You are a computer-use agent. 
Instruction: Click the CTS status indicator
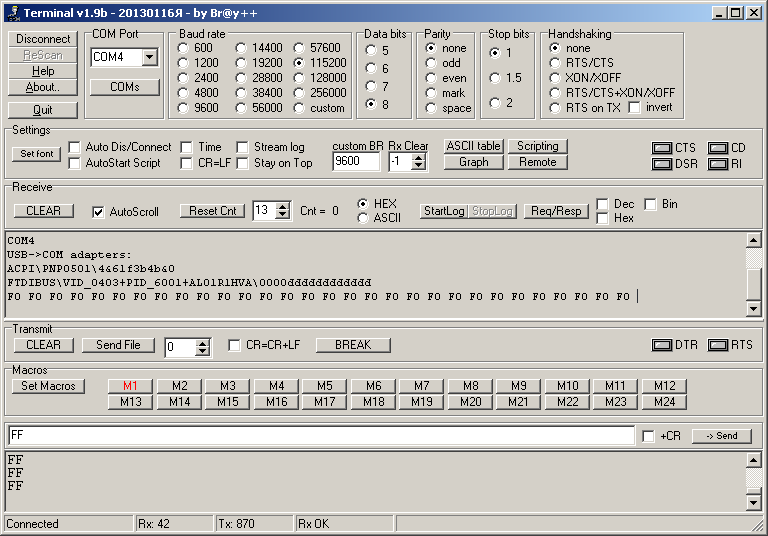(661, 148)
